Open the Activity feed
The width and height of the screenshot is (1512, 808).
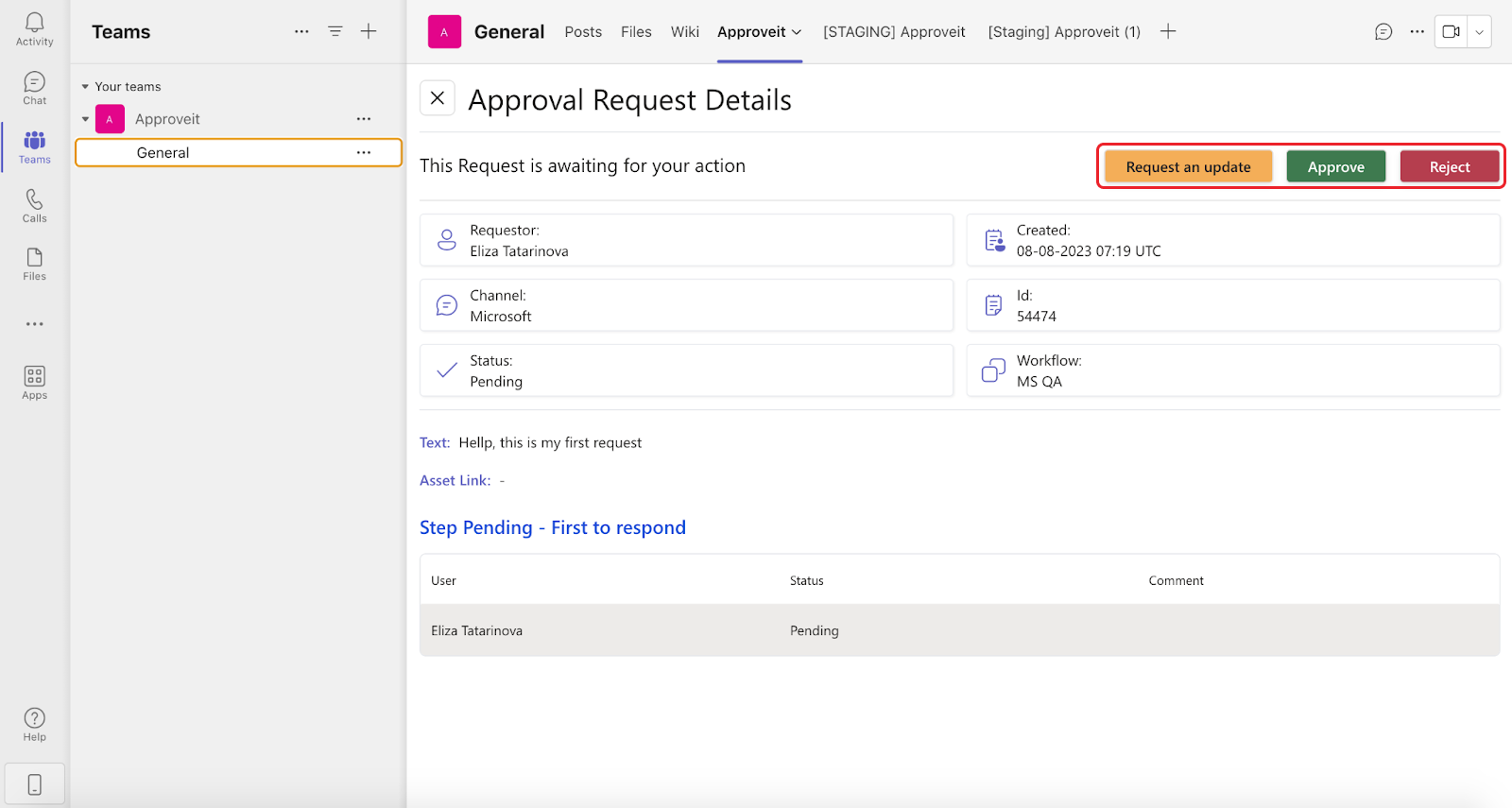[x=34, y=29]
